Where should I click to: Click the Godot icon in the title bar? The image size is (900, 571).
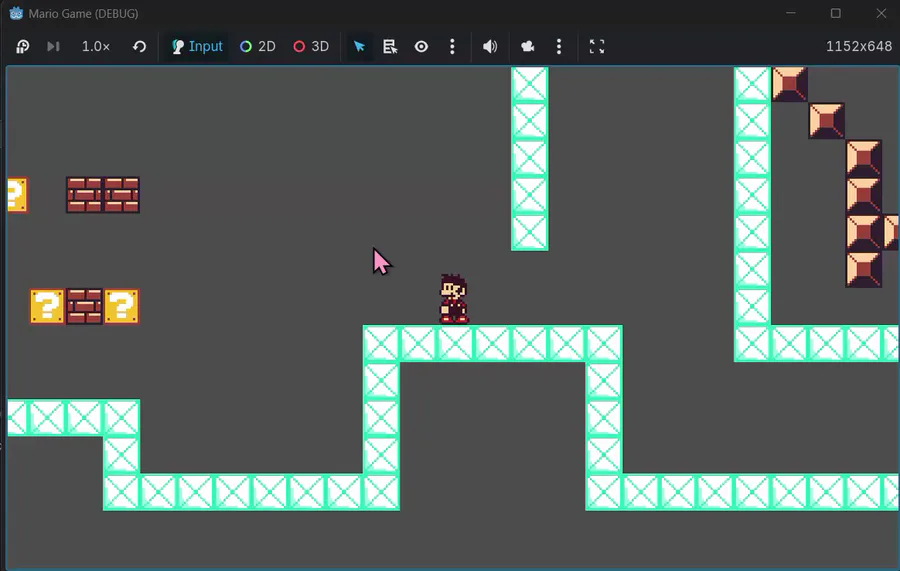16,13
